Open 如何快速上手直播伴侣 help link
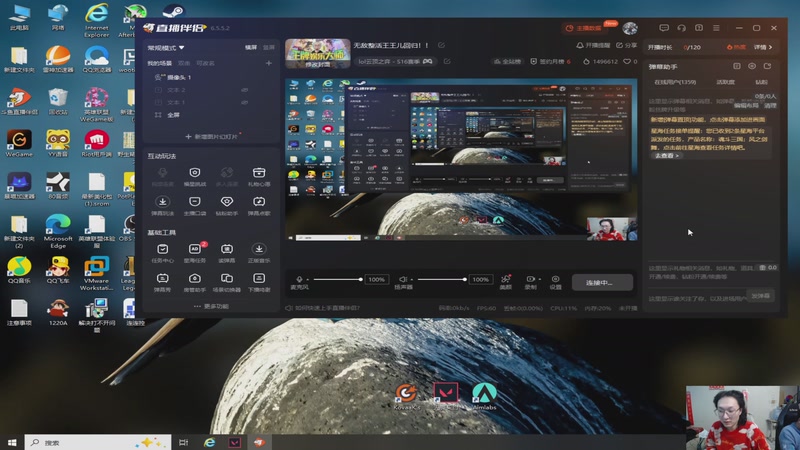Screen dimensions: 800x450 coord(322,308)
